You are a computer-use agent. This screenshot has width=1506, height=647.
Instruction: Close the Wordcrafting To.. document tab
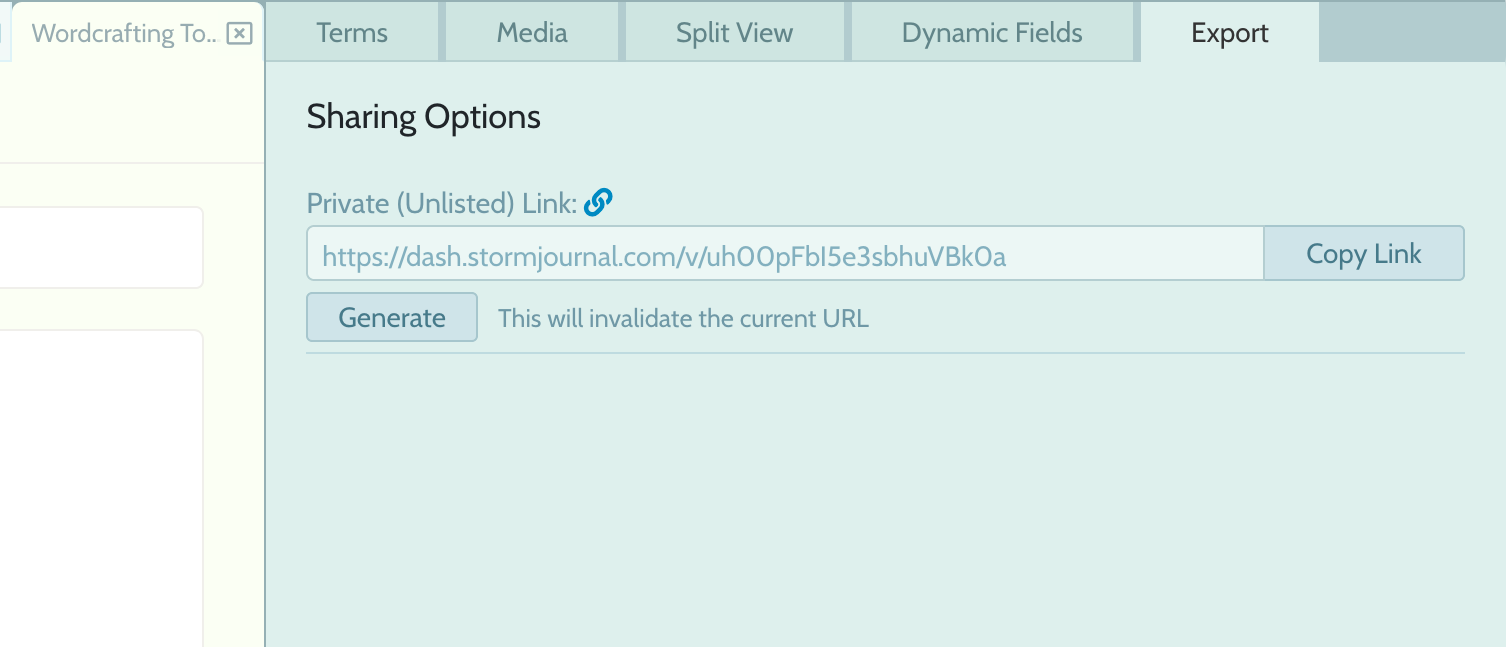pos(239,34)
